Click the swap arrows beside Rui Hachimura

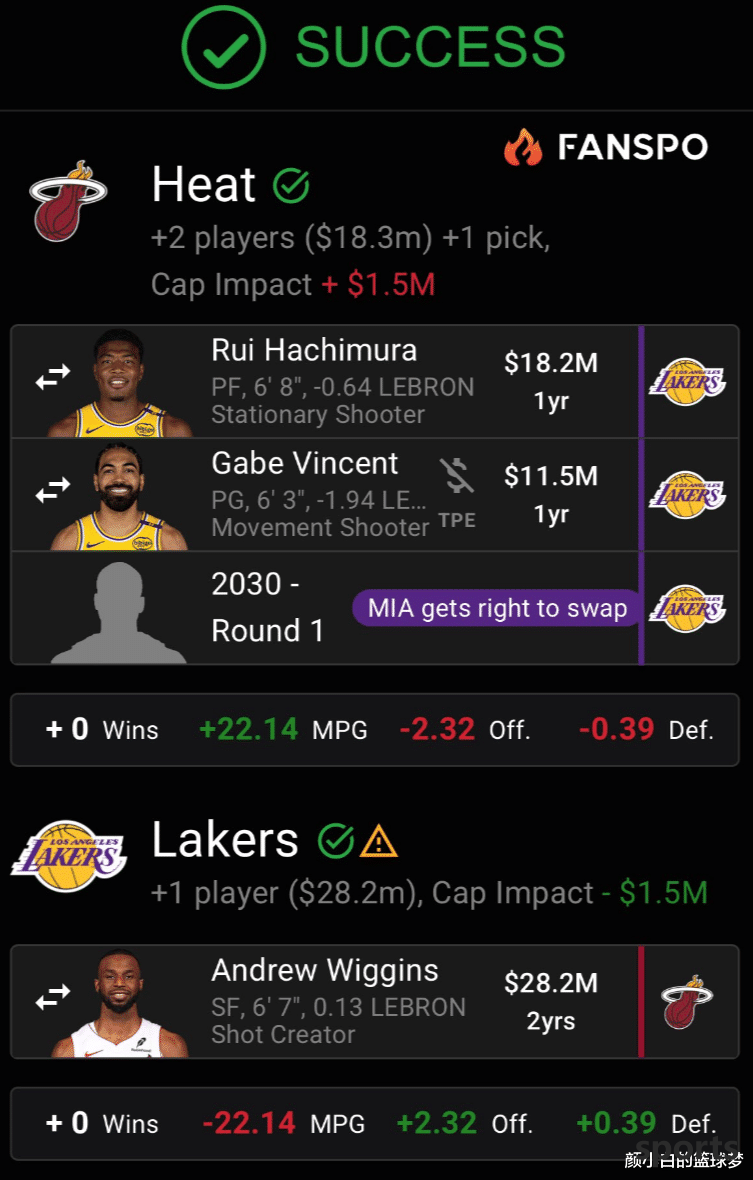tap(53, 376)
